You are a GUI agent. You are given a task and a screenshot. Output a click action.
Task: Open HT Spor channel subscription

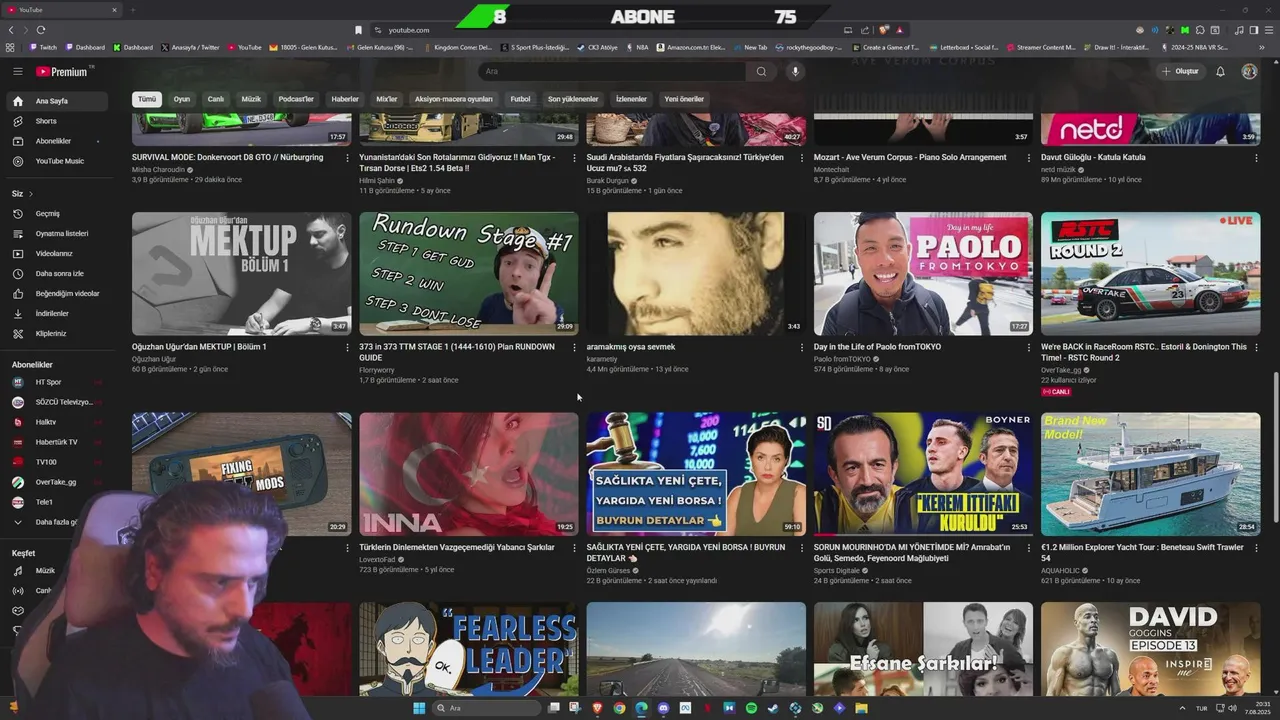point(56,382)
